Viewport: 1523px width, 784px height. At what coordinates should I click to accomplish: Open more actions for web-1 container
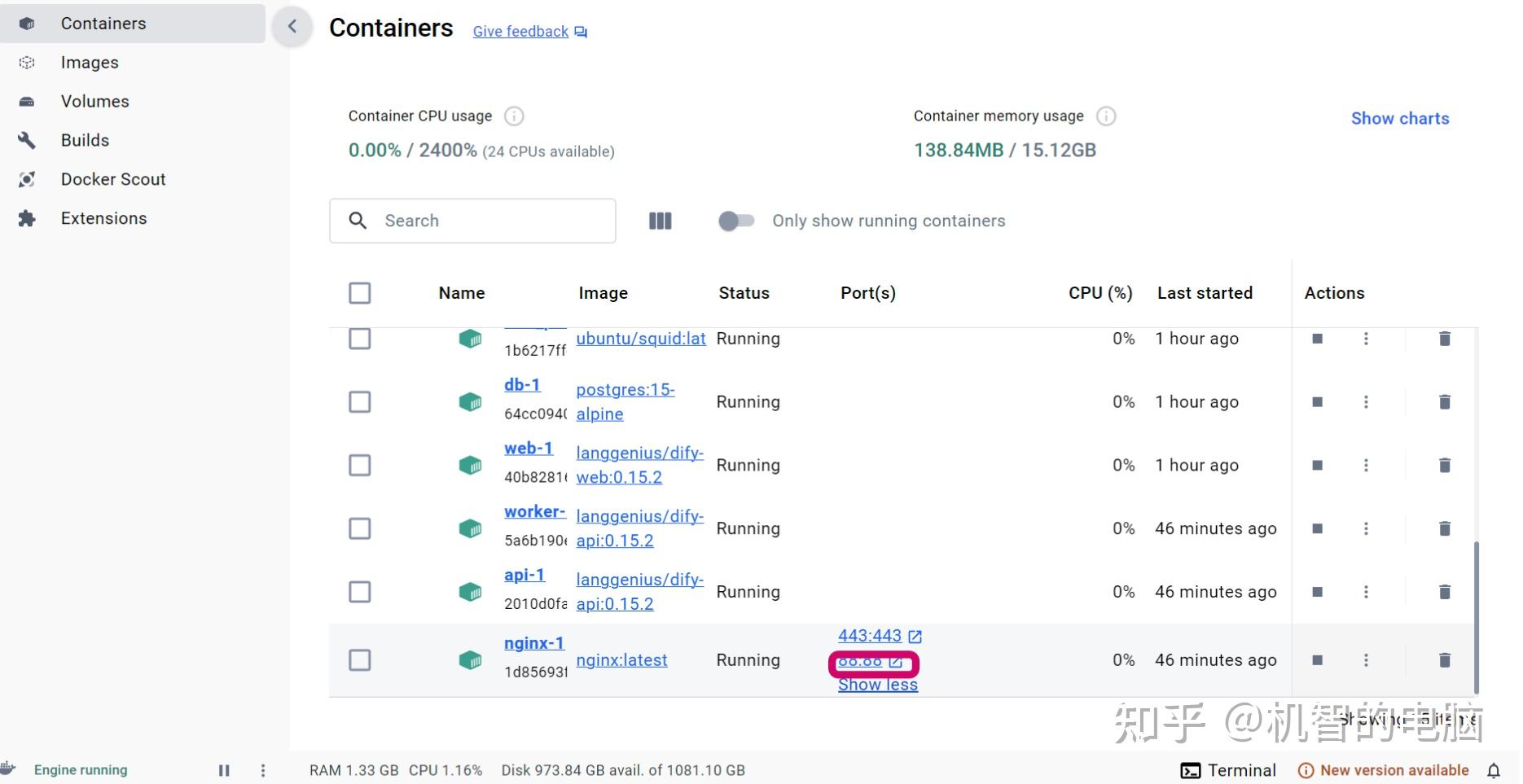point(1366,465)
